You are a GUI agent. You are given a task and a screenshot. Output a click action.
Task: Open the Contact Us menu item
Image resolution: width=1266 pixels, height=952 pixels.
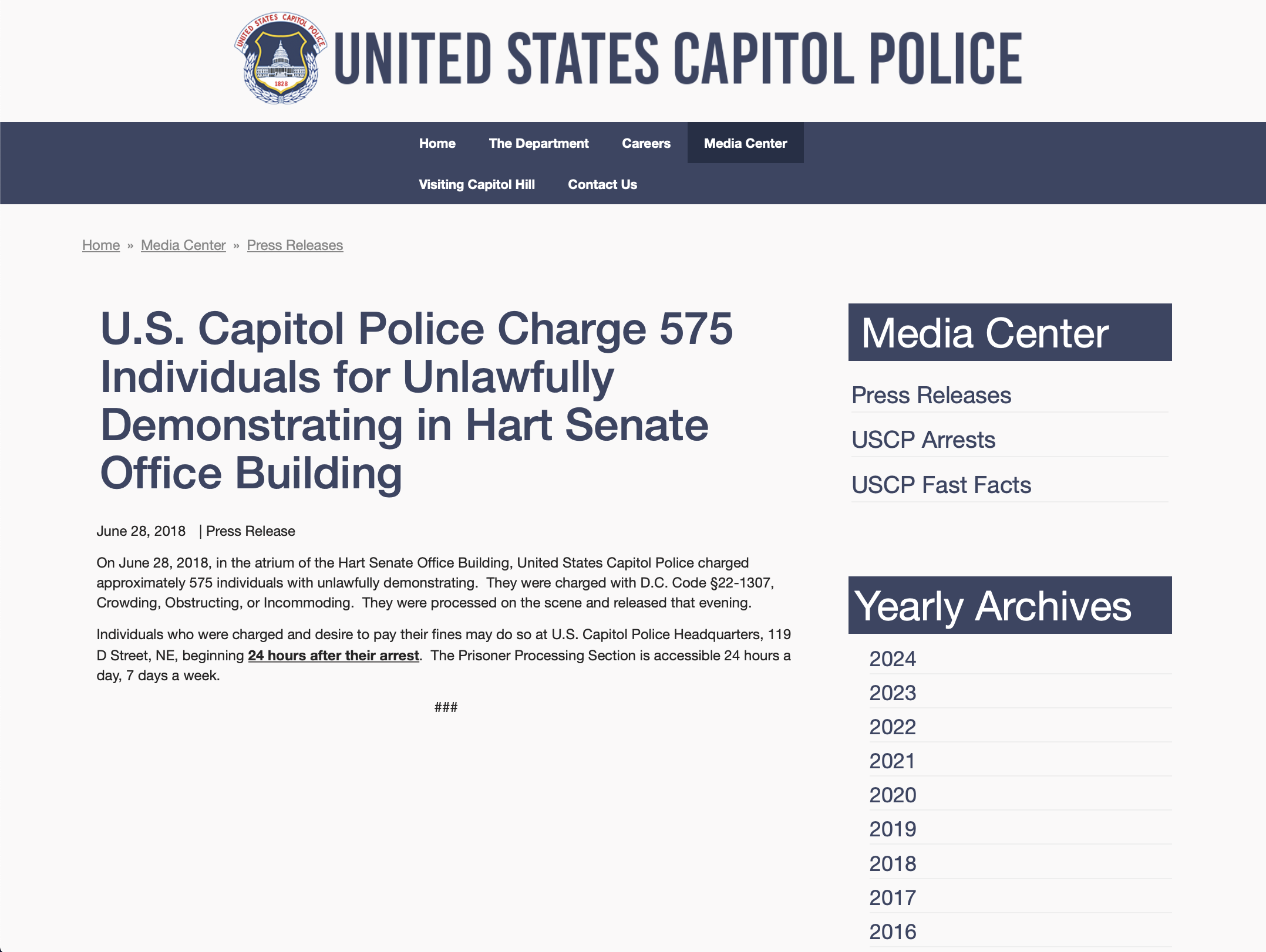tap(602, 184)
